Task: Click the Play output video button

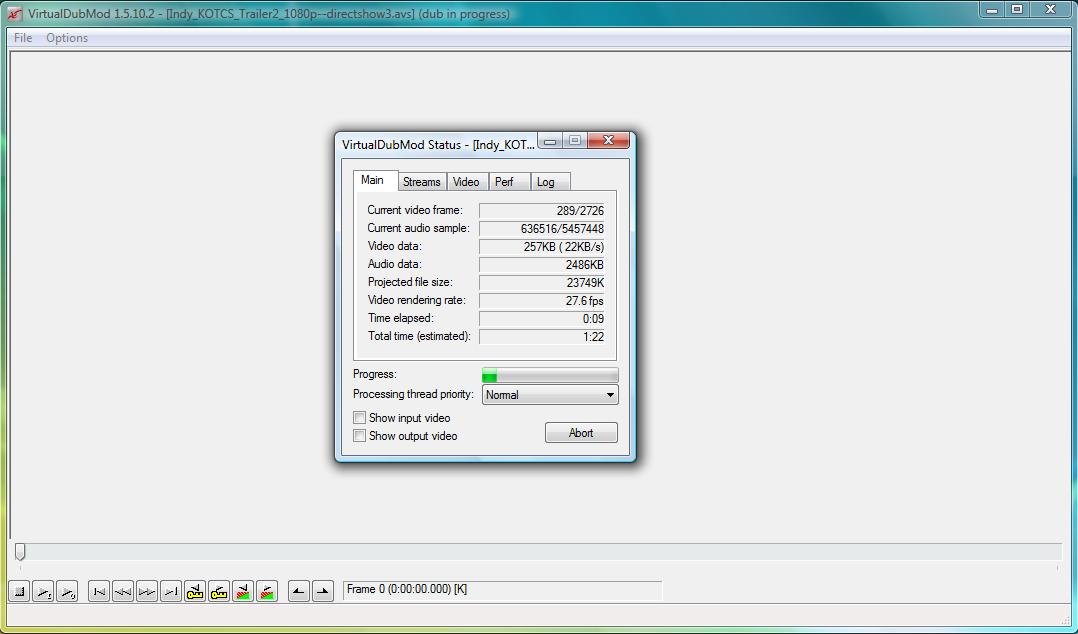Action: coord(67,591)
